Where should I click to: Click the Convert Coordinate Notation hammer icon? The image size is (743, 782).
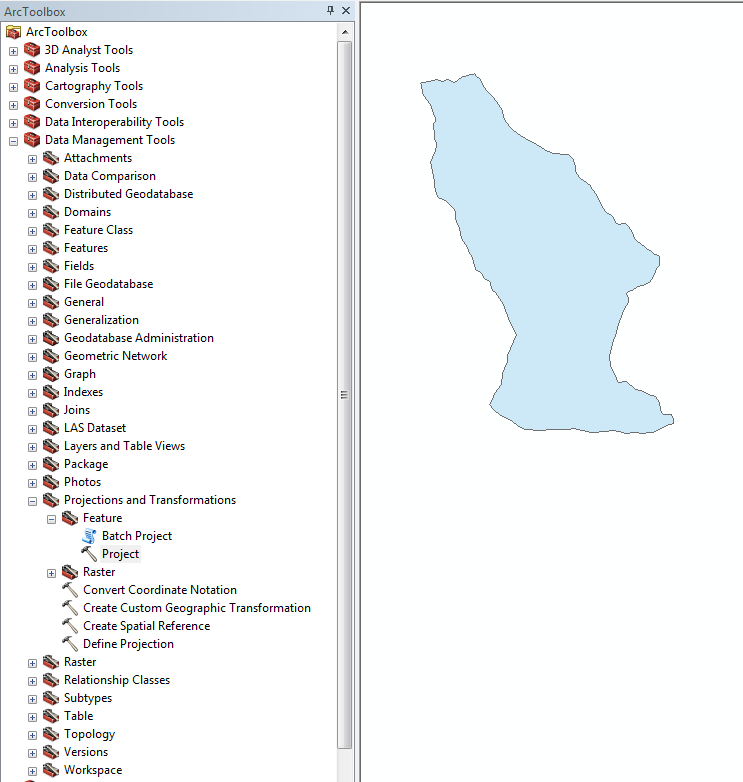click(x=70, y=589)
